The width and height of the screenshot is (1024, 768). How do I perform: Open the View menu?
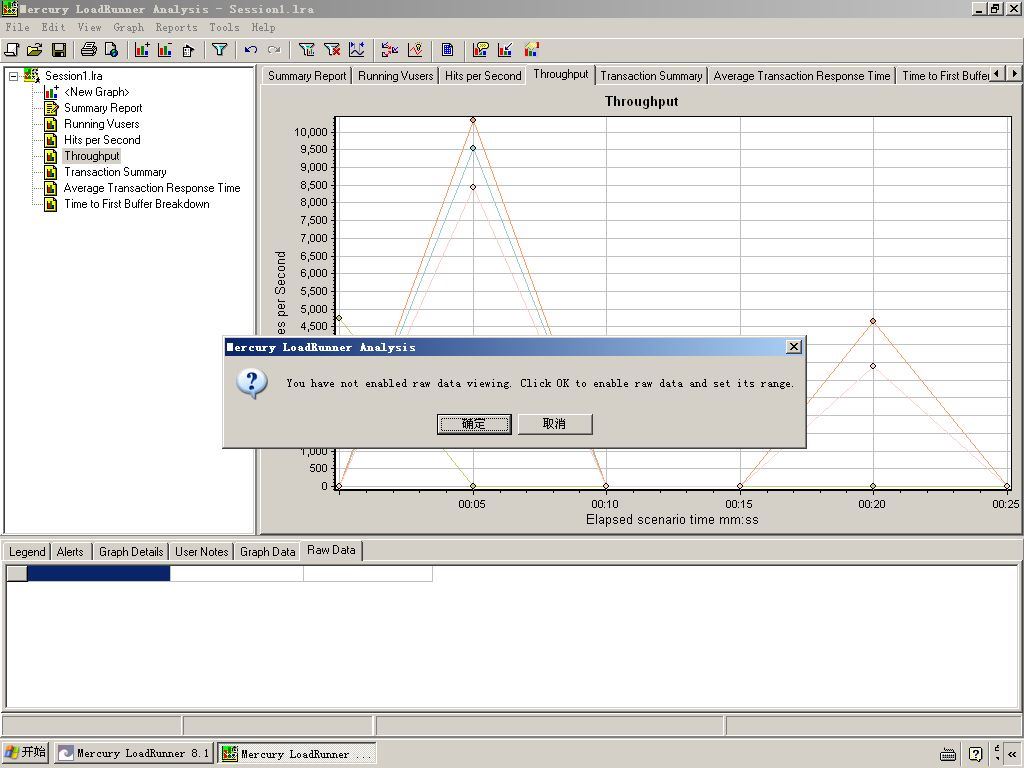[89, 27]
